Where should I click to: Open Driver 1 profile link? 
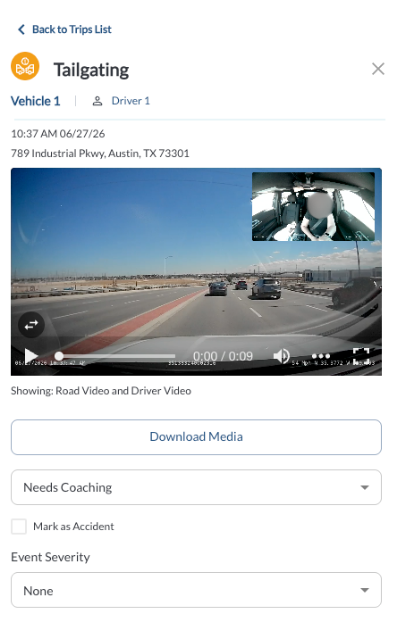click(x=131, y=101)
